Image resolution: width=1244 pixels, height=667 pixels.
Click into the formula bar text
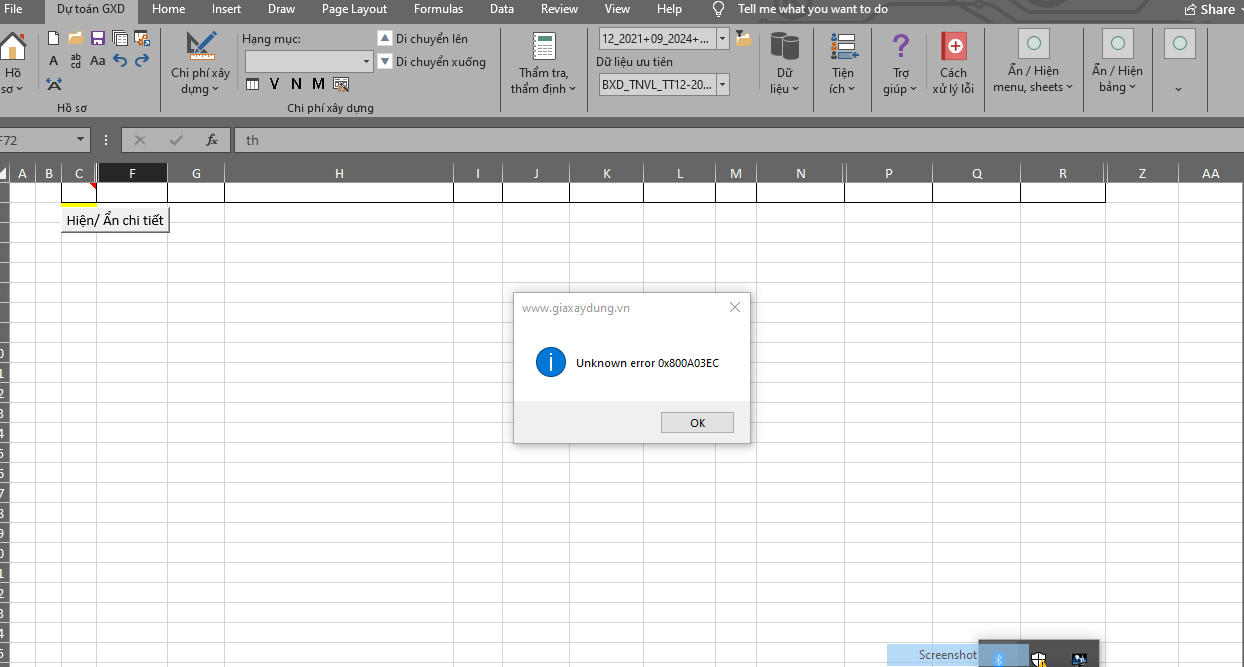(x=600, y=140)
